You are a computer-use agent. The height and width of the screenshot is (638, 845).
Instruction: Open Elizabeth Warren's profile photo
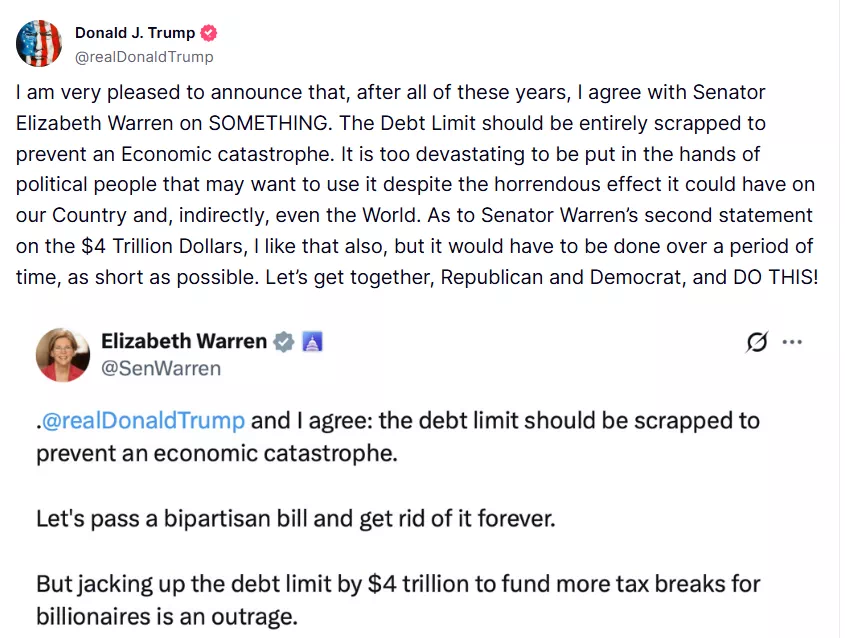(63, 355)
